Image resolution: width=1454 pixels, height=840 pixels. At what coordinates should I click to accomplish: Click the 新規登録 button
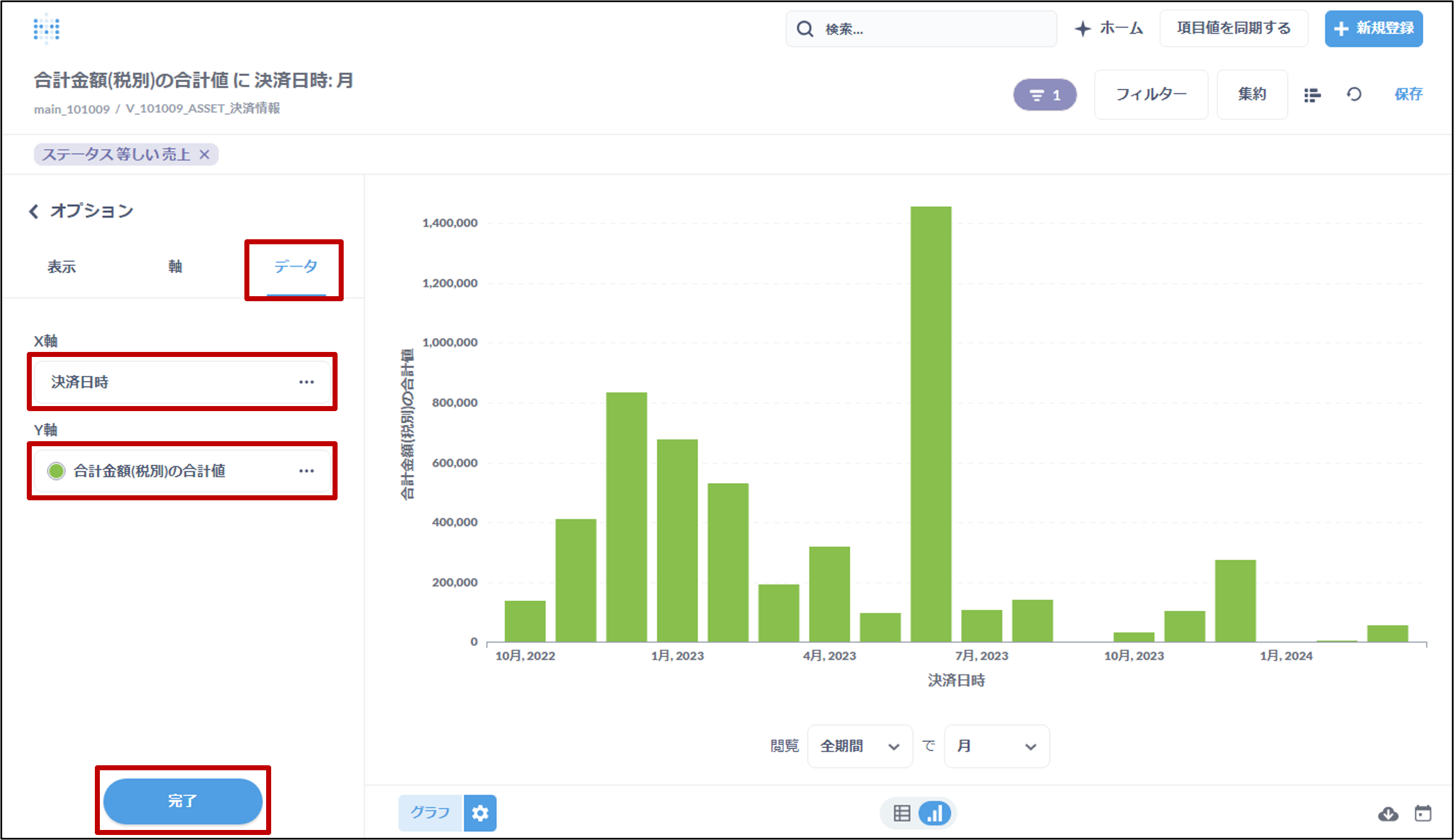1373,28
